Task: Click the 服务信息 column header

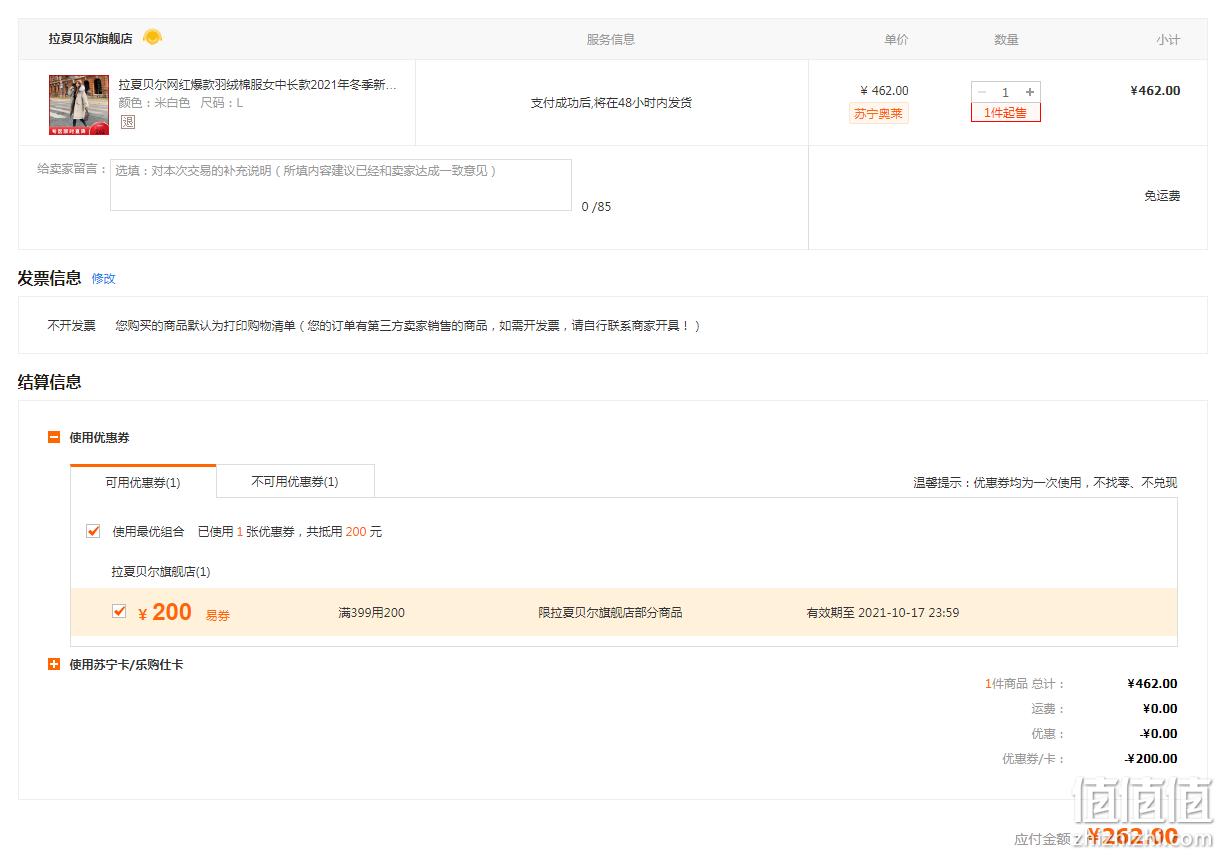Action: pos(611,40)
